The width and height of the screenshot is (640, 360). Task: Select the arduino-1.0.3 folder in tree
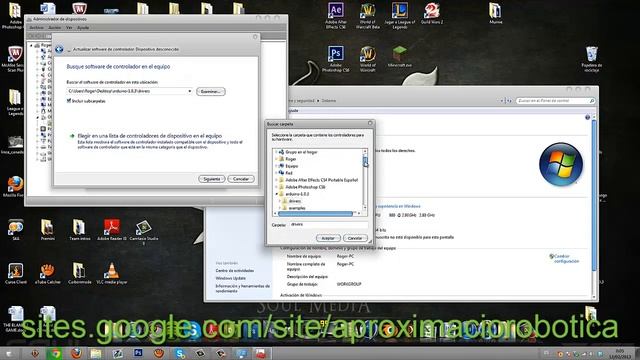click(297, 194)
